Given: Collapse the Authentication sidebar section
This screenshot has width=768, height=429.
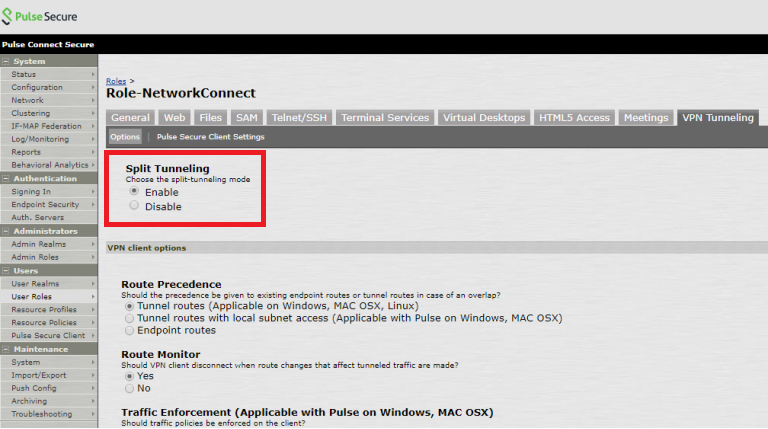Looking at the screenshot, I should (x=6, y=178).
